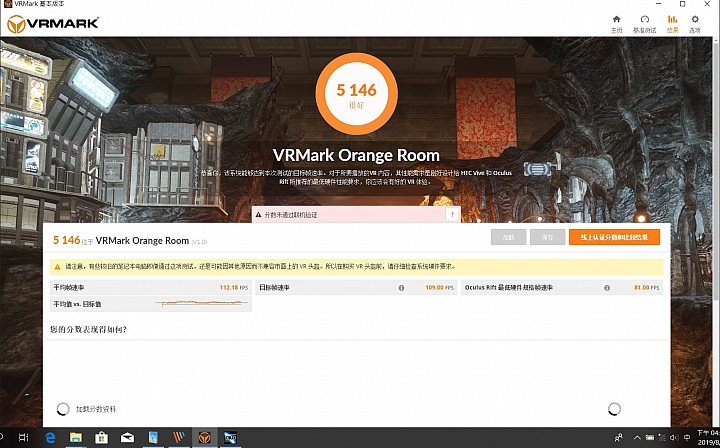Click the question mark help button on the validation warning
Screen dimensions: 720x448
pyautogui.click(x=452, y=214)
